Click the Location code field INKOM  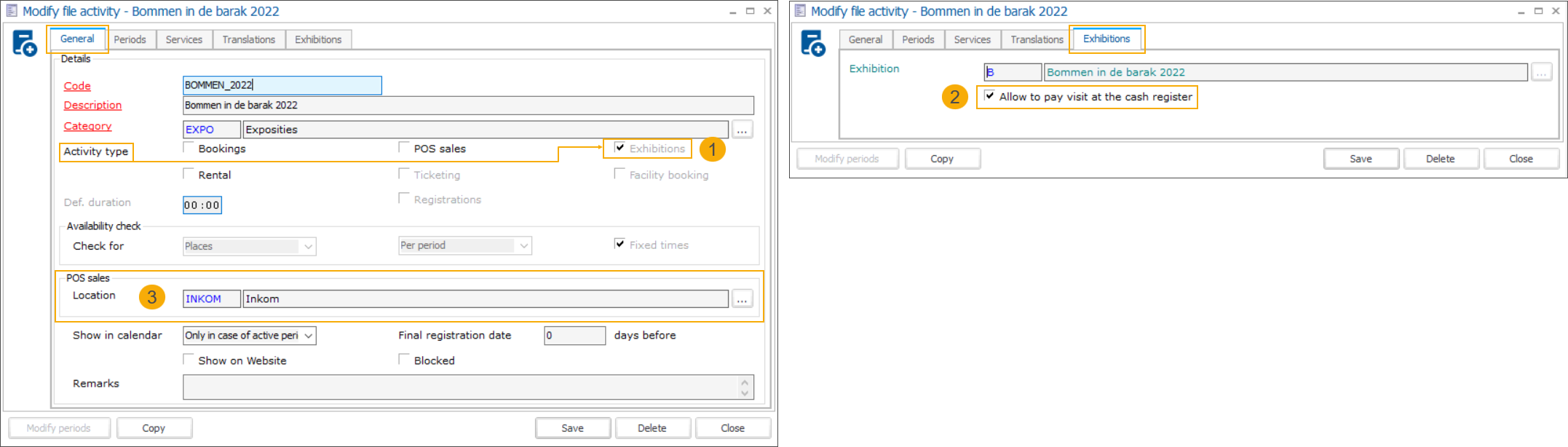(x=212, y=298)
